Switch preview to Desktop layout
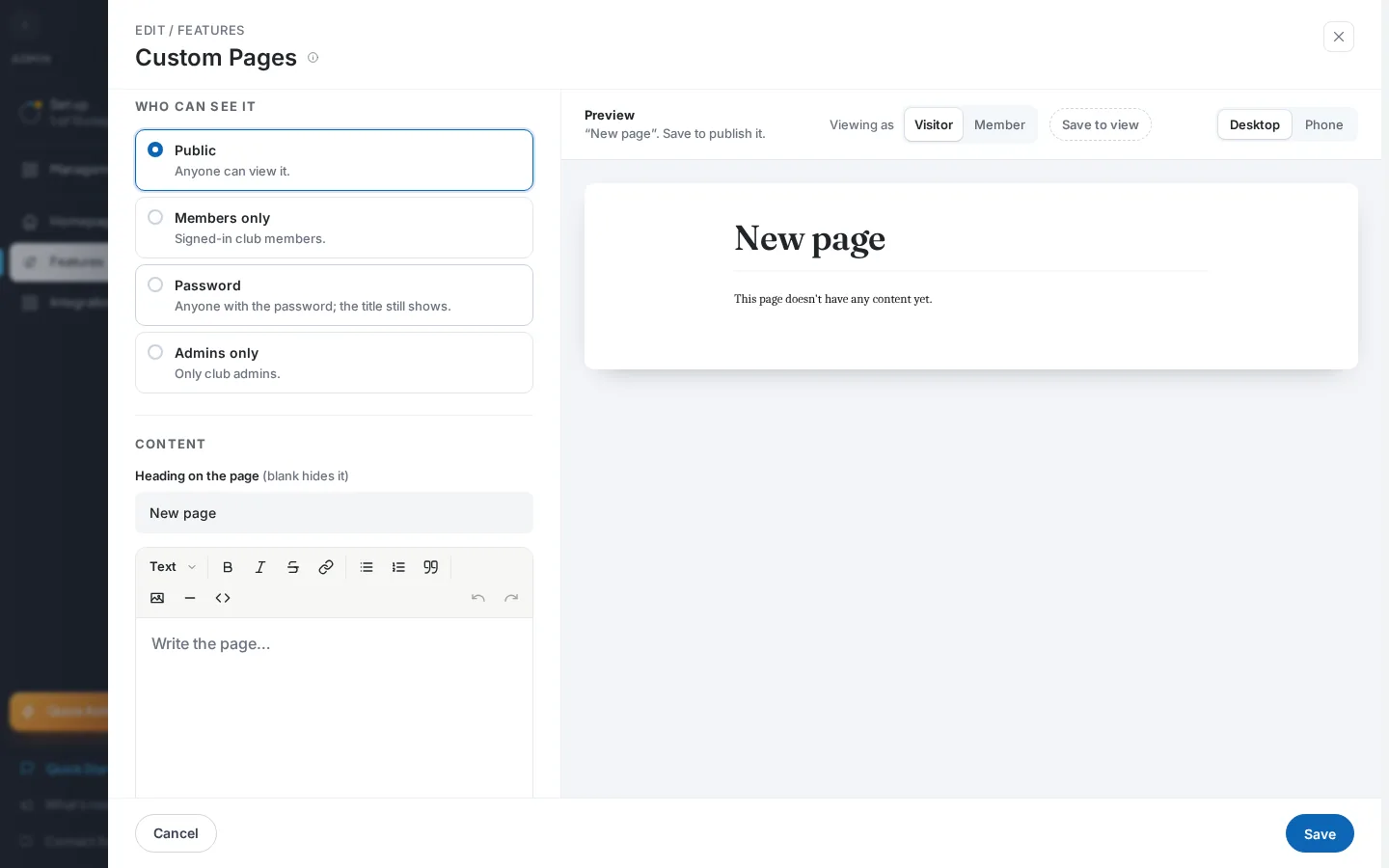 point(1255,124)
